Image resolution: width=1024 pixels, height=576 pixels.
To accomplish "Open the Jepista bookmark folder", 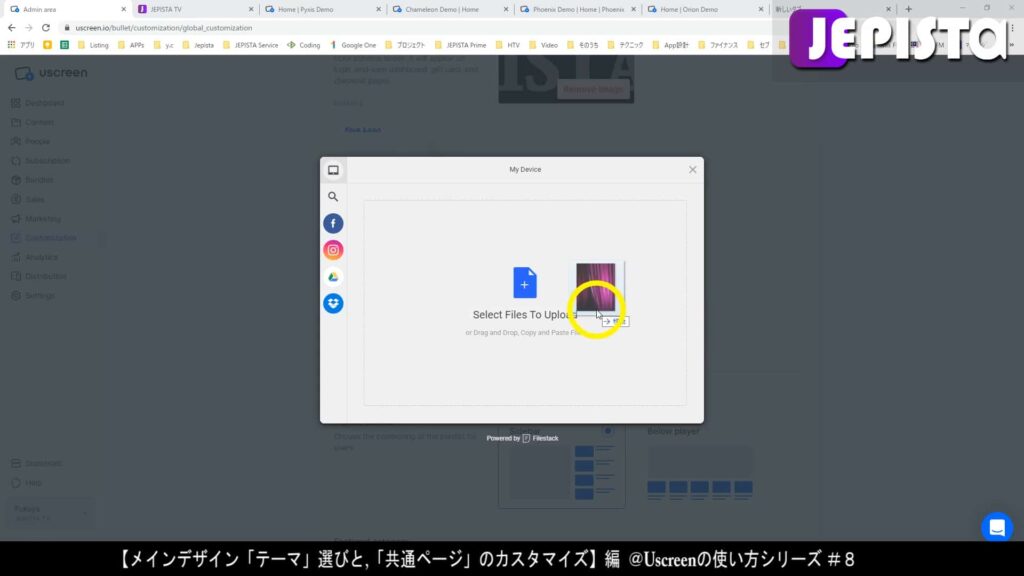I will pos(198,45).
